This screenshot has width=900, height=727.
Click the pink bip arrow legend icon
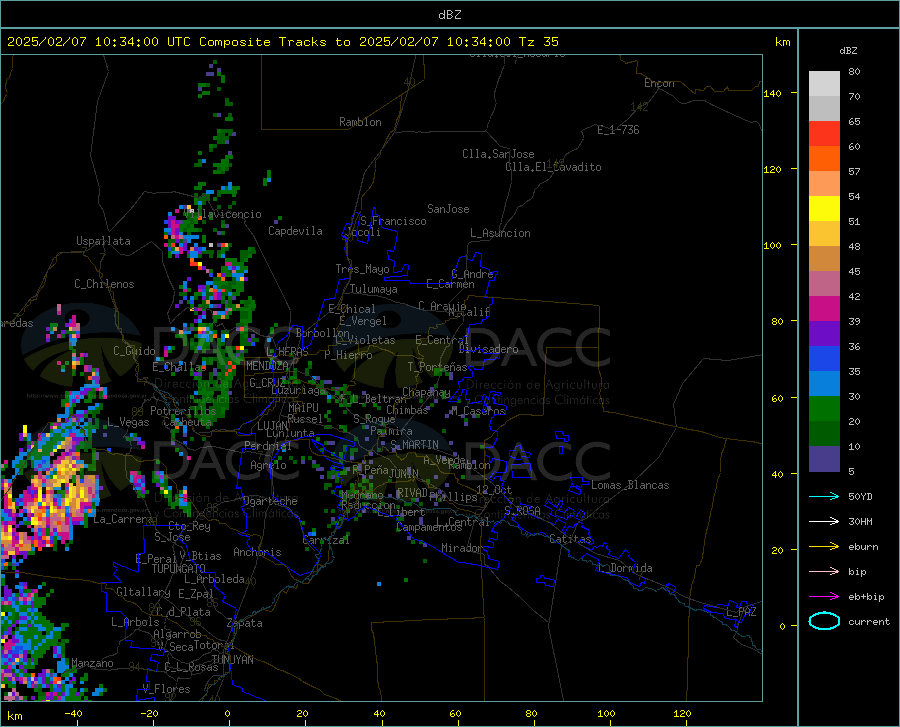(824, 572)
